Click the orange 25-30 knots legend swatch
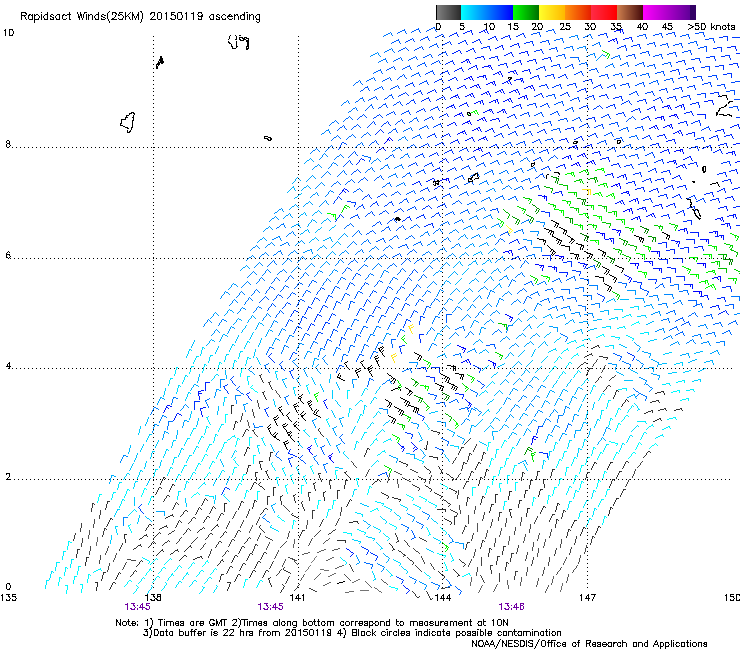 [578, 12]
